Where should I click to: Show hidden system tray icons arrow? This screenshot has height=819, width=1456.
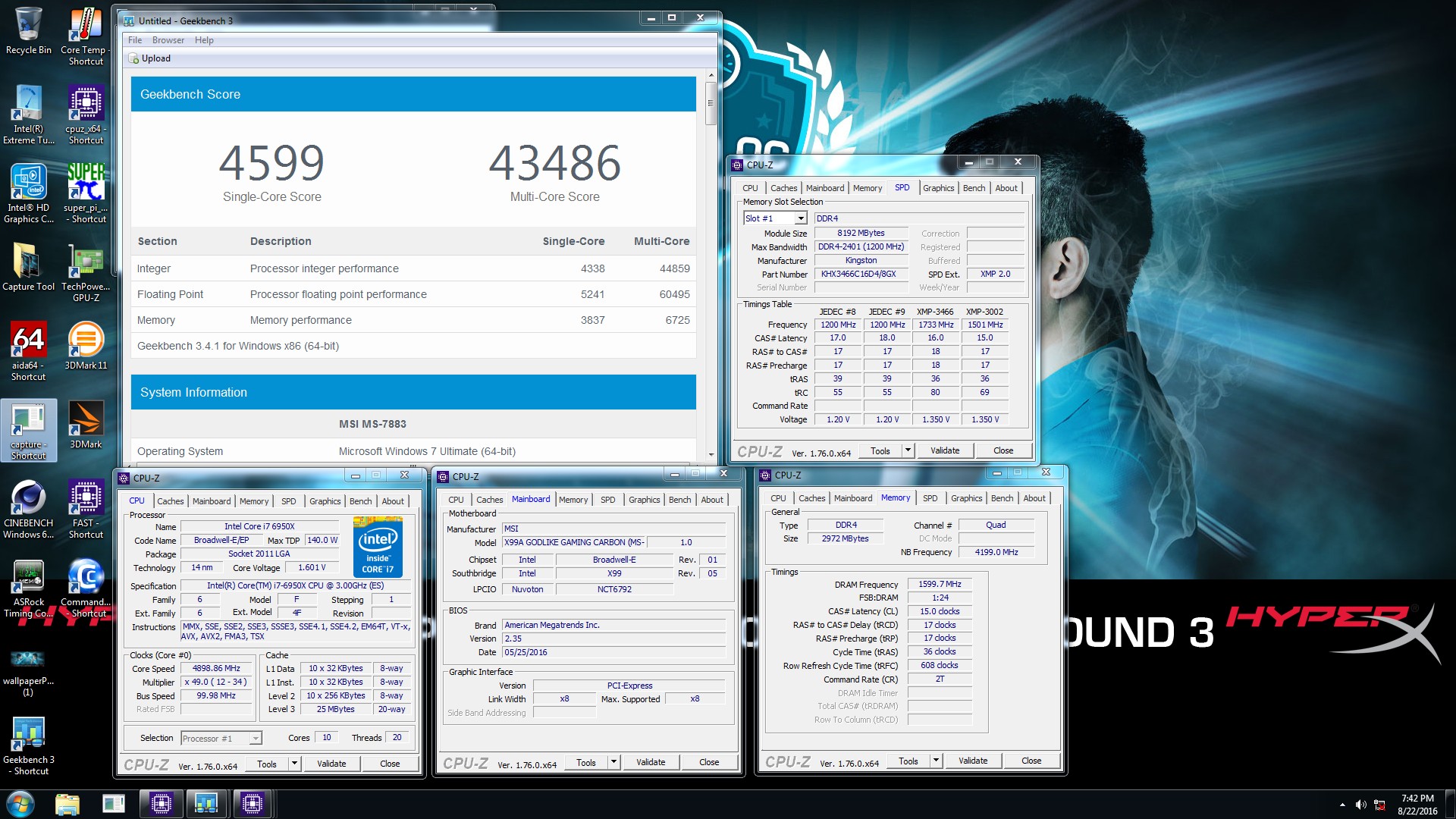click(1342, 805)
